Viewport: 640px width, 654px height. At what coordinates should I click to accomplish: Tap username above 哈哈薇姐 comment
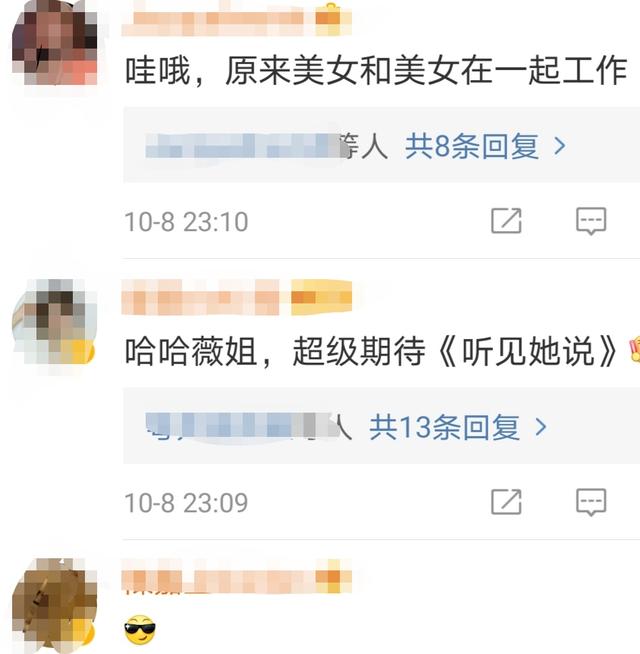coord(200,297)
